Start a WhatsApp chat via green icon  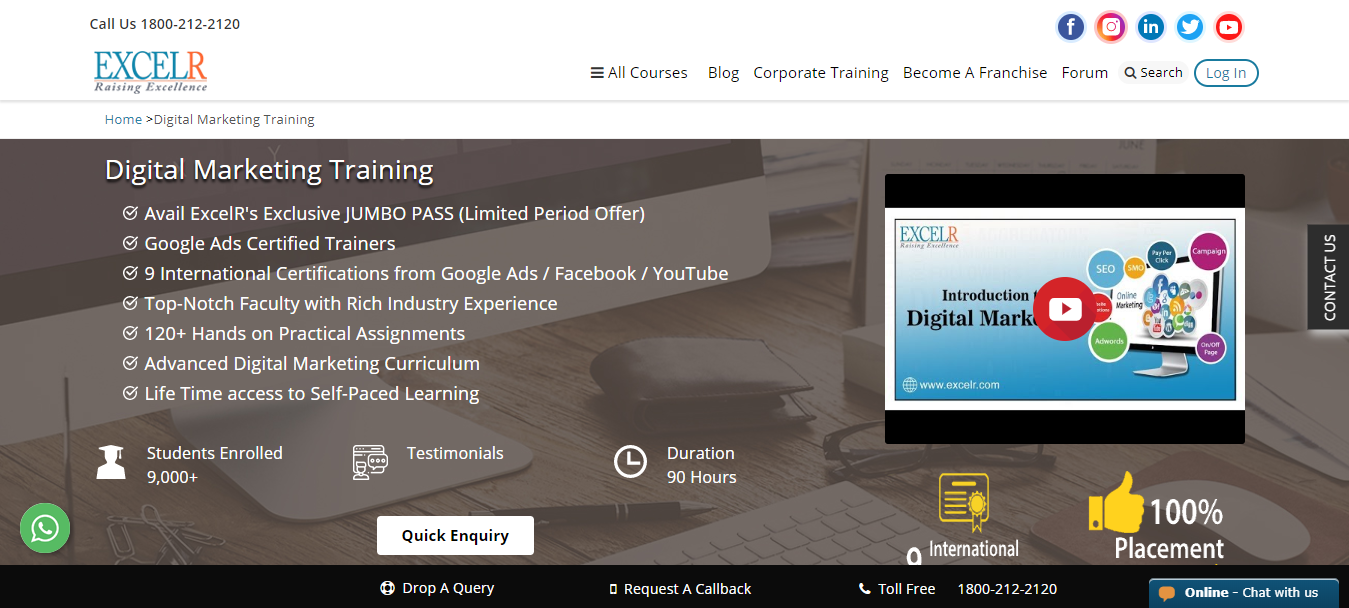[44, 527]
